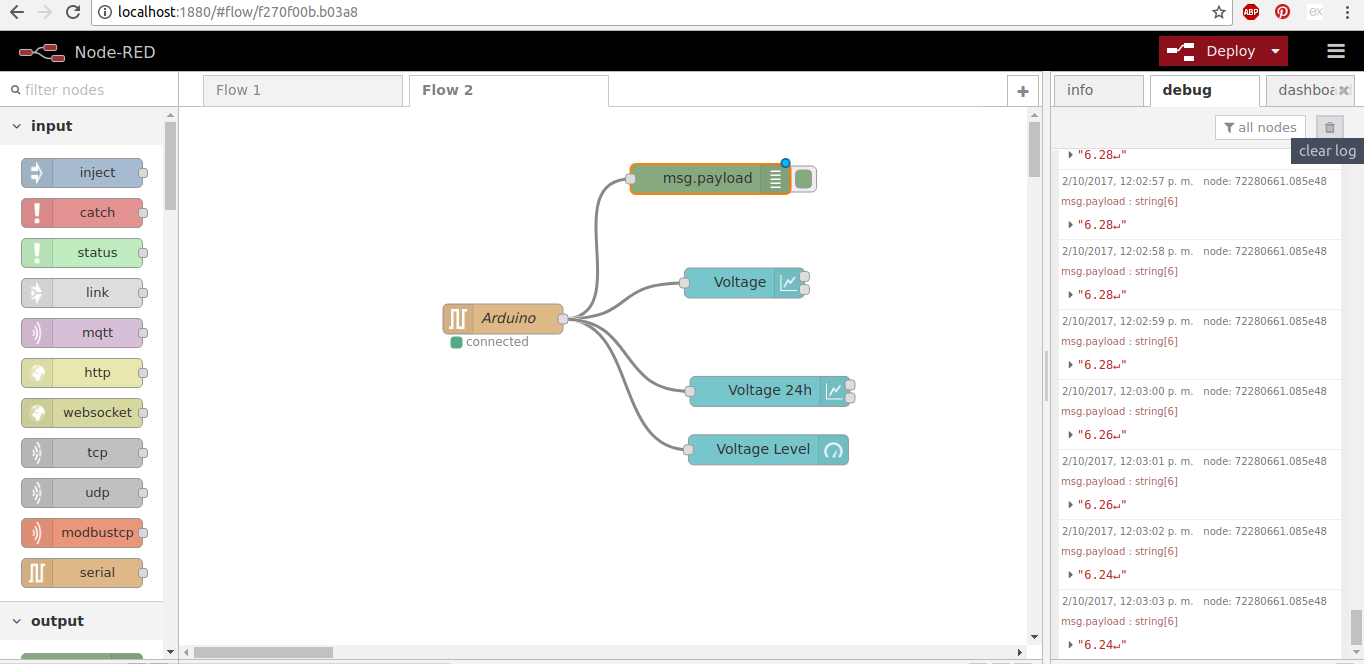
Task: Select the Voltage chart node
Action: point(744,283)
